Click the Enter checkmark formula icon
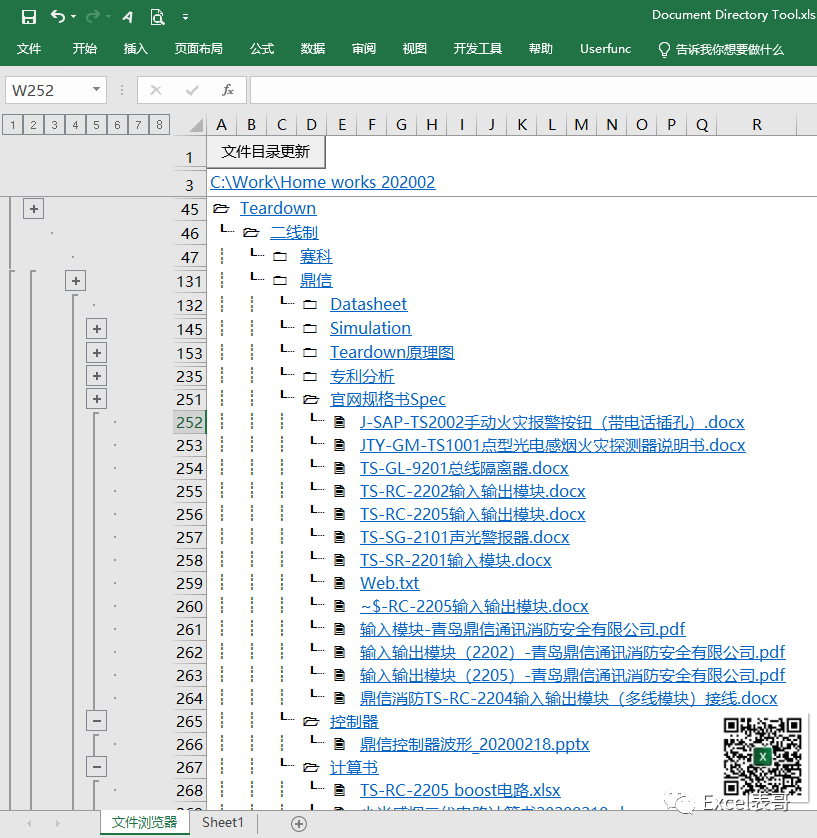This screenshot has height=838, width=817. tap(192, 90)
